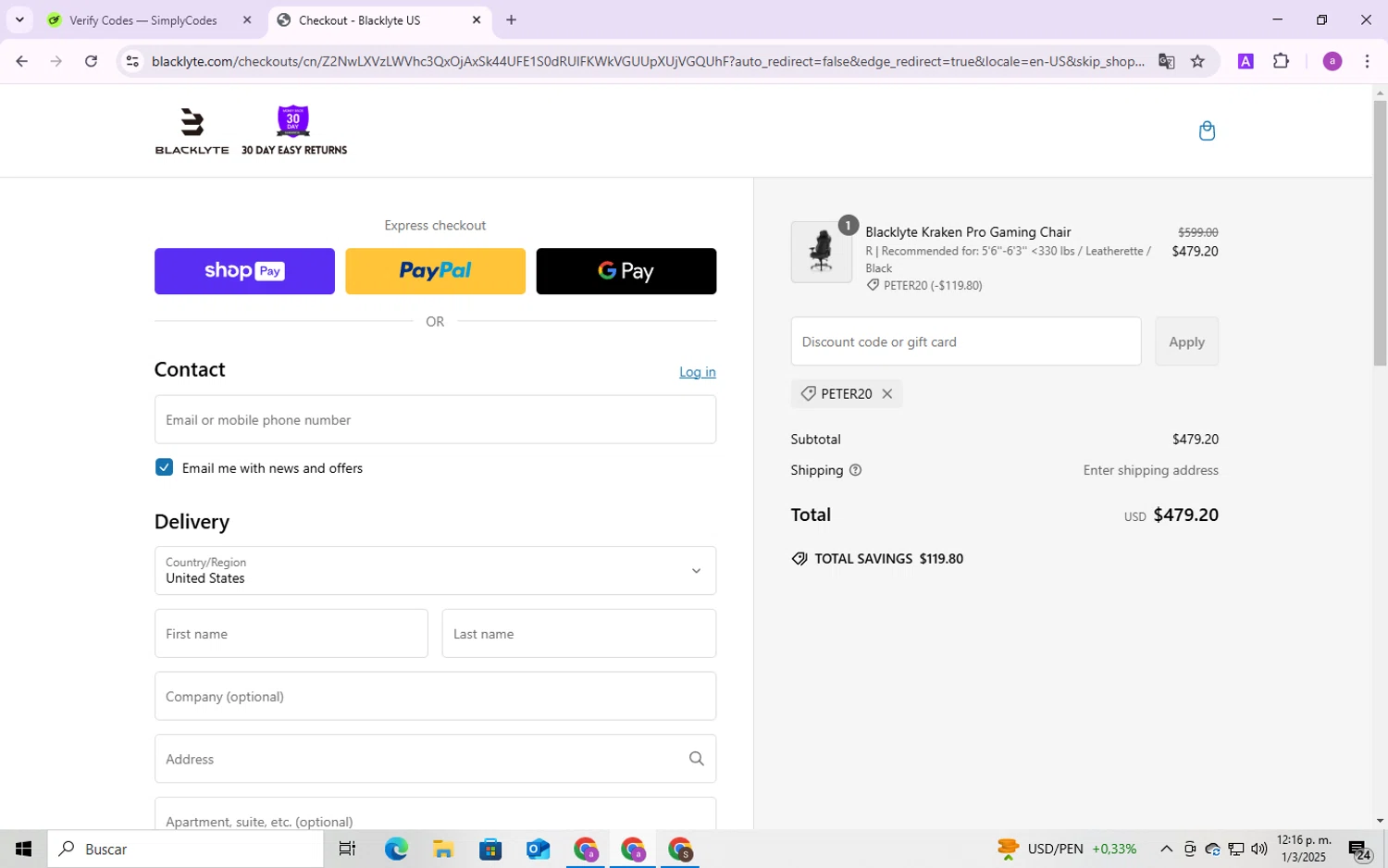This screenshot has height=868, width=1388.
Task: Open site information icon in address bar
Action: pos(132,61)
